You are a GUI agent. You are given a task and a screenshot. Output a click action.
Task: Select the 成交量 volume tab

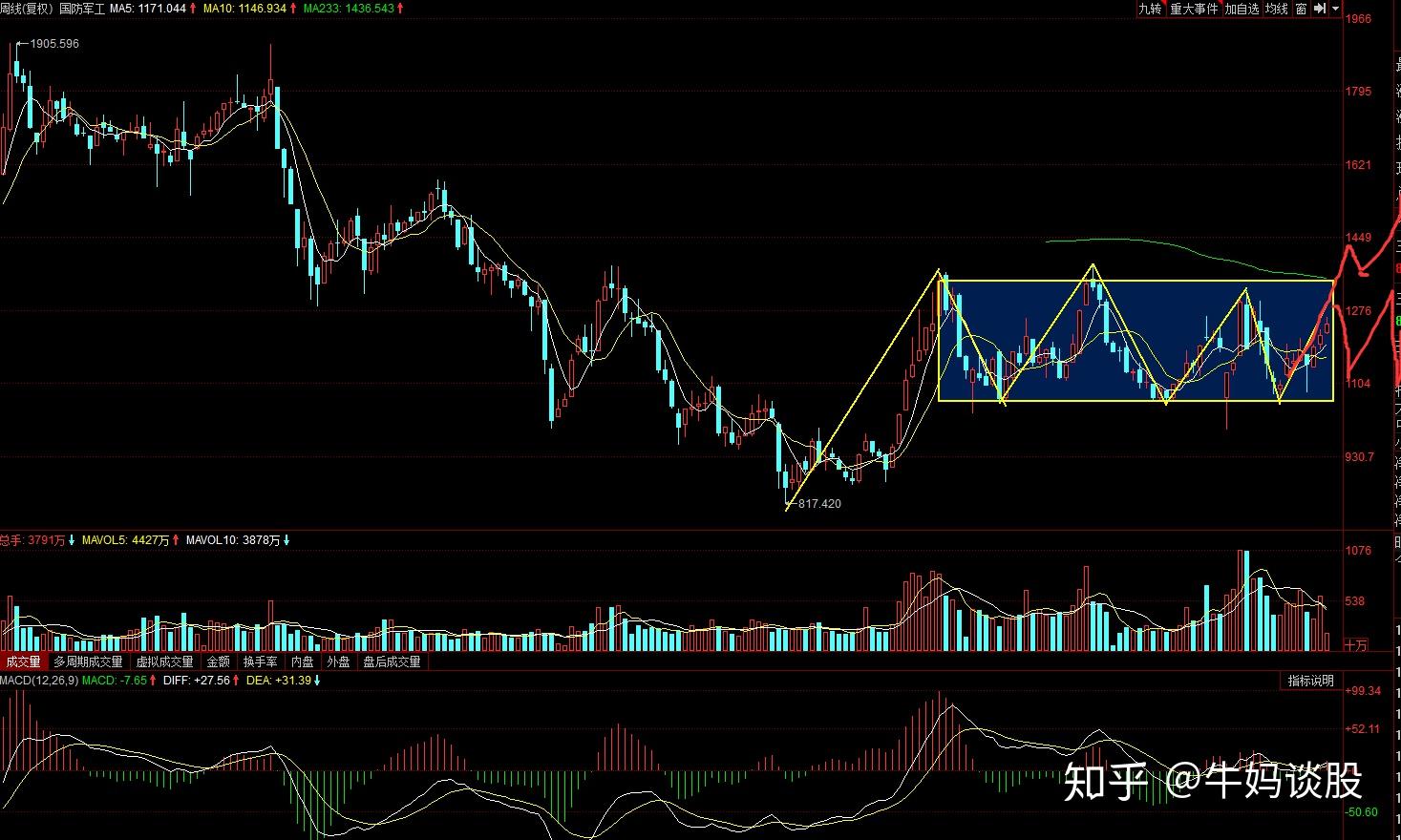(x=24, y=661)
